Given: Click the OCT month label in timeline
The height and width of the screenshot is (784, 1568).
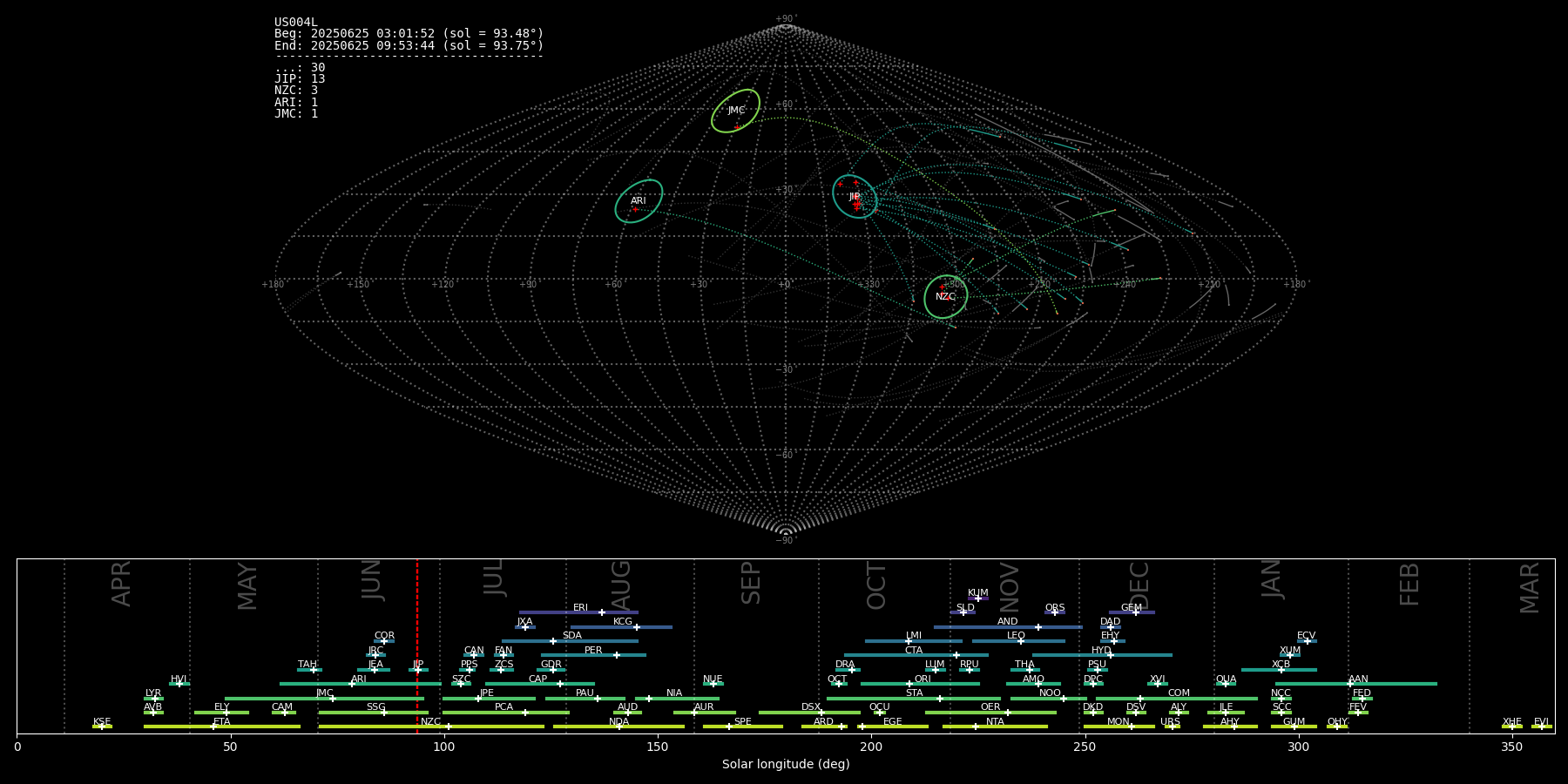Looking at the screenshot, I should tap(876, 586).
